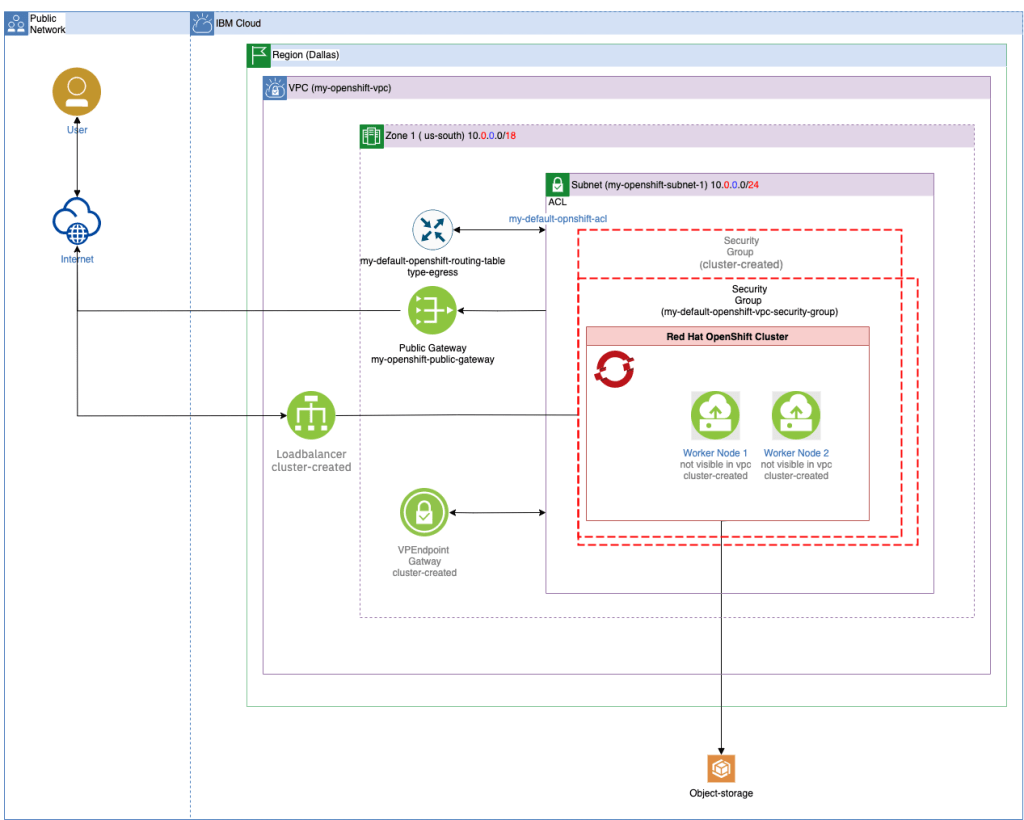Select the Object-storage icon
Viewport: 1024px width, 820px height.
point(721,768)
